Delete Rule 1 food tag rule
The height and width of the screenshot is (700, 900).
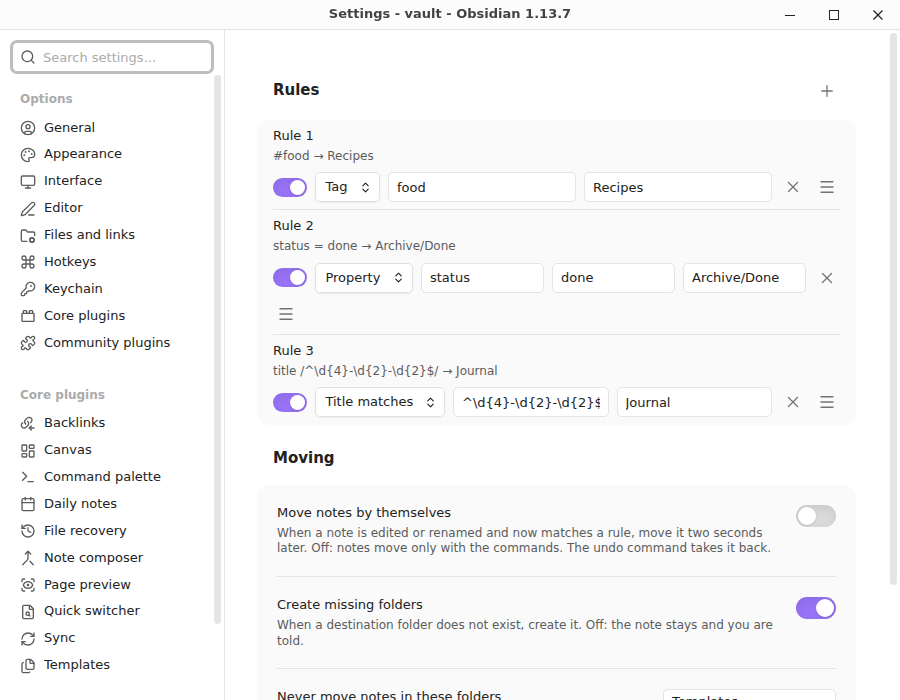(793, 187)
